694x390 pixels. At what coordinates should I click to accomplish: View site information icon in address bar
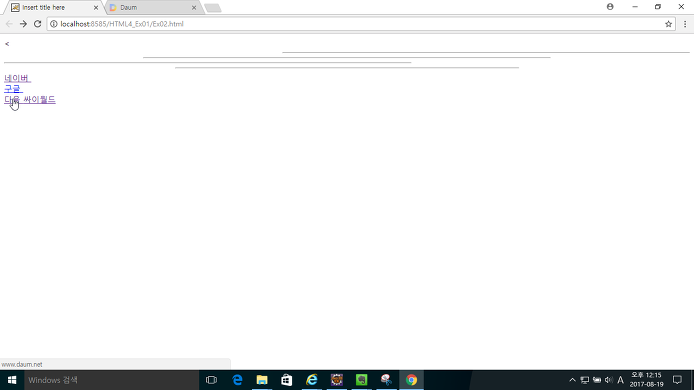coord(54,24)
